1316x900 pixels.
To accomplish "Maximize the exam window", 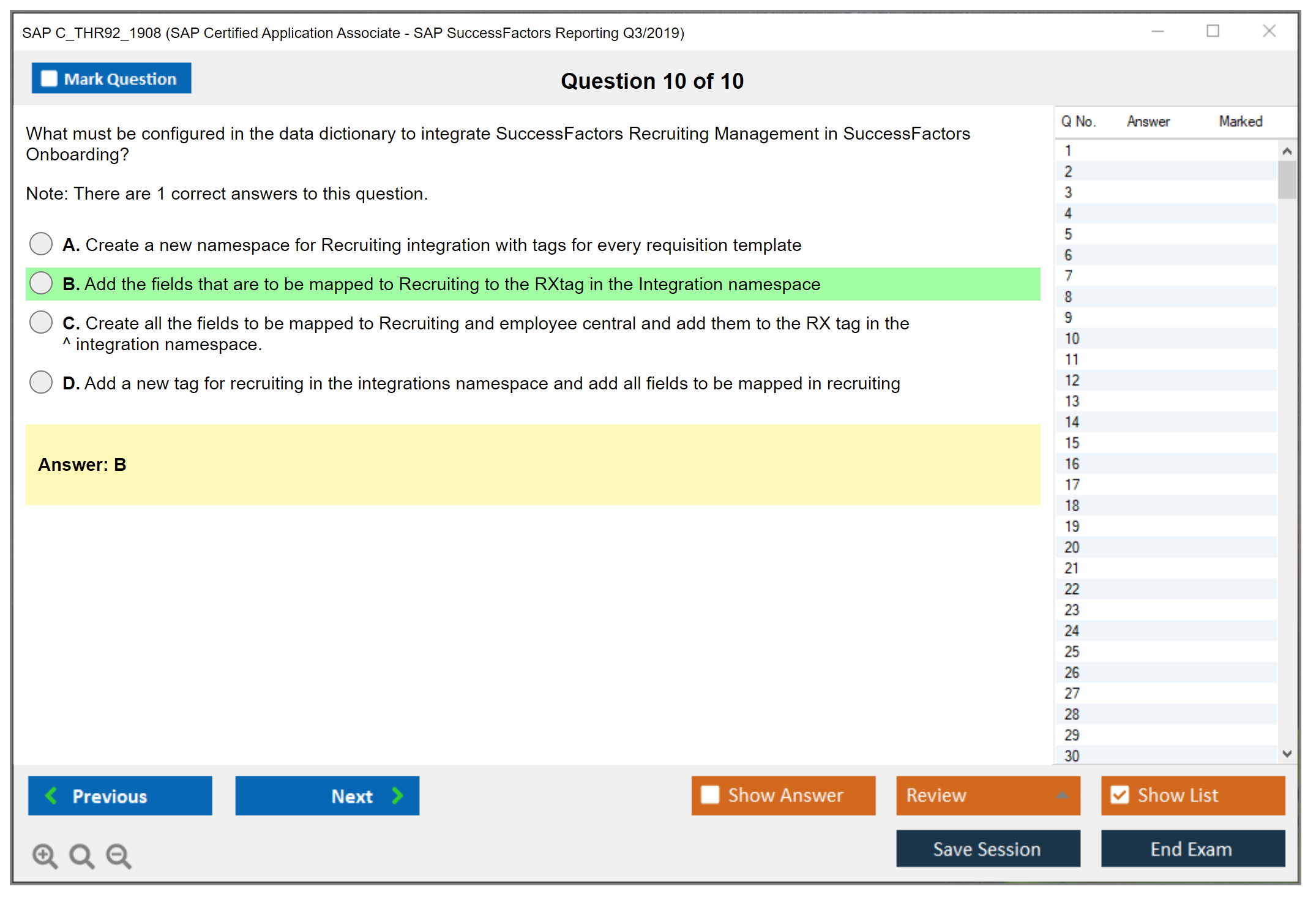I will click(1213, 31).
